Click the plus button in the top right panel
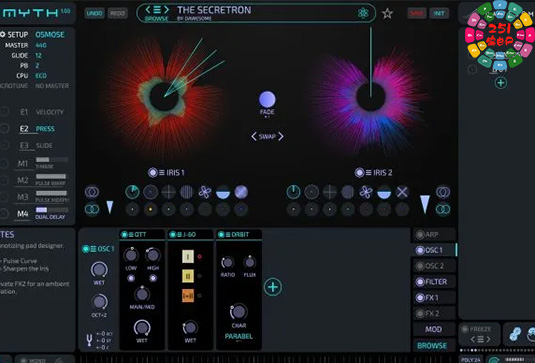Screen dimensions: 535x363 501,83
